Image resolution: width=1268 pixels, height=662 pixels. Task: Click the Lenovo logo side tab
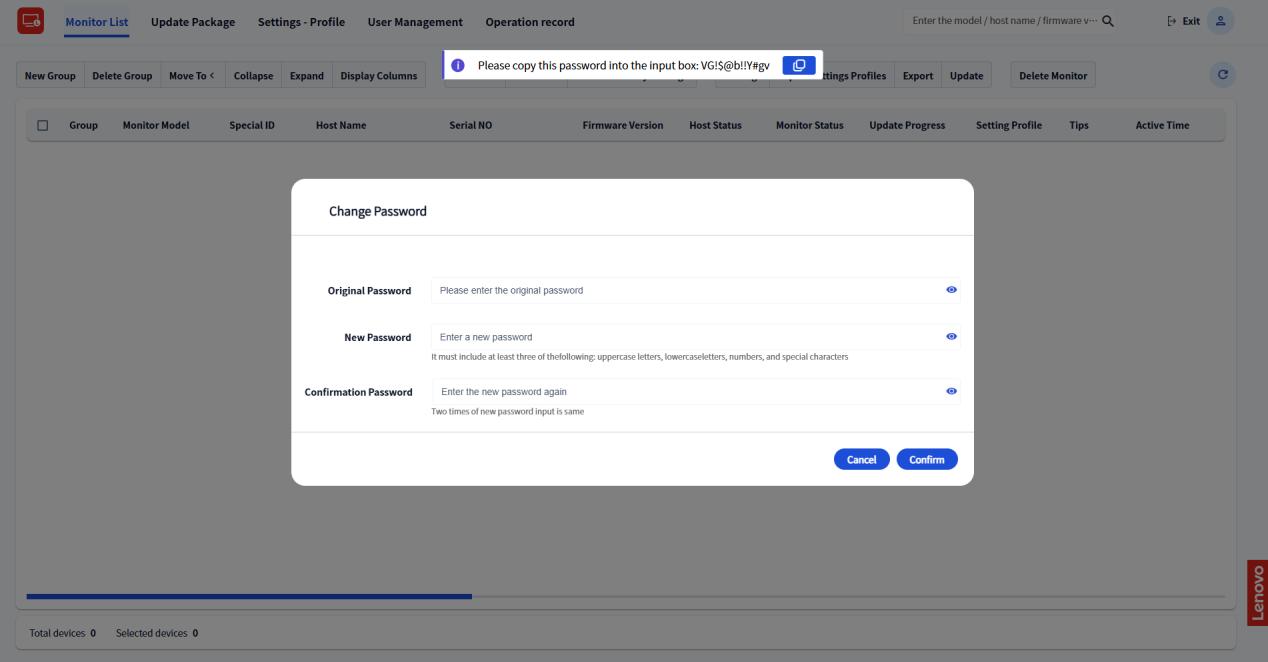(x=1257, y=592)
